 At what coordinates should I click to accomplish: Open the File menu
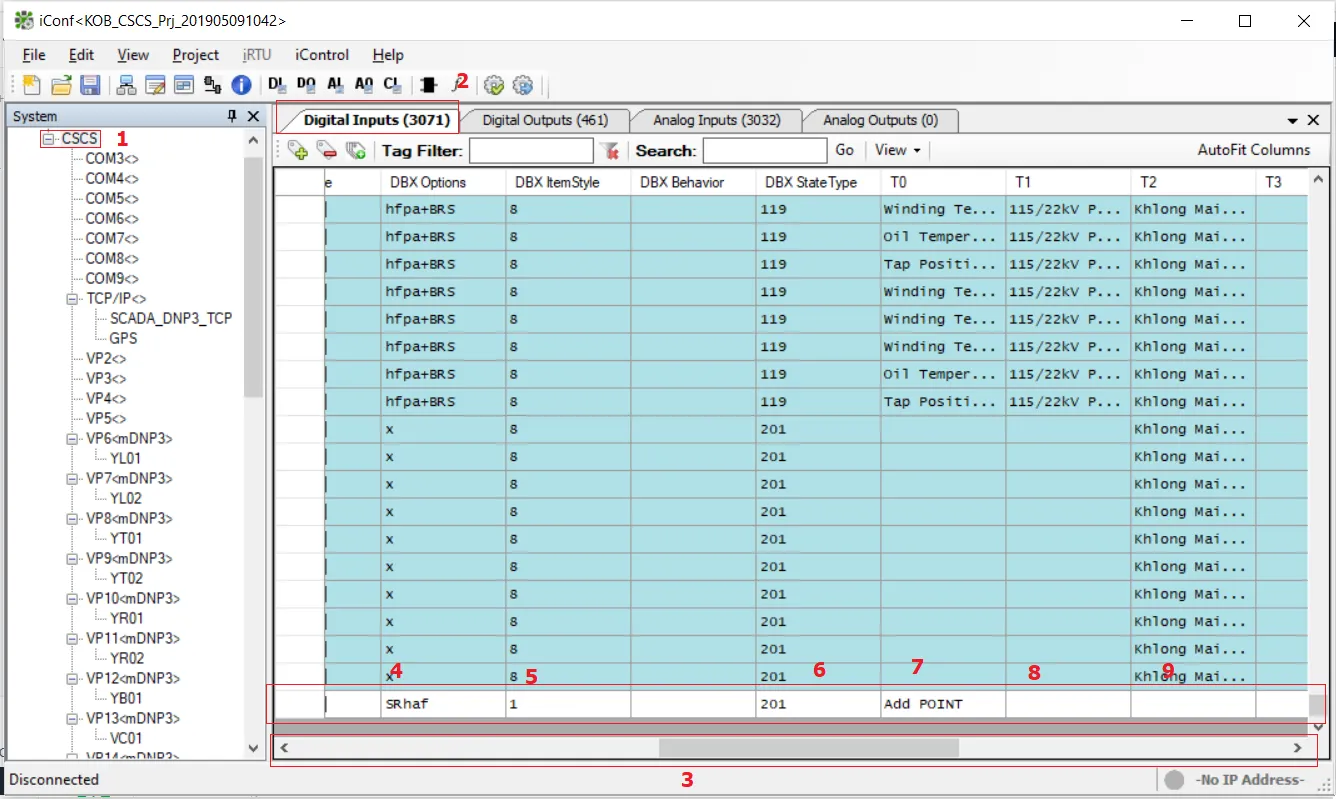coord(34,55)
